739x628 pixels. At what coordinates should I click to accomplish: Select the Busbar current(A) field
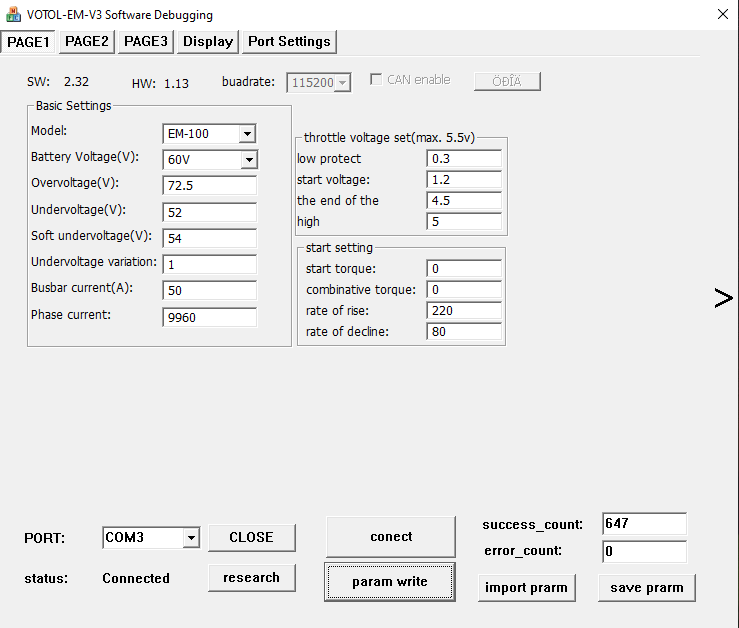click(x=209, y=290)
